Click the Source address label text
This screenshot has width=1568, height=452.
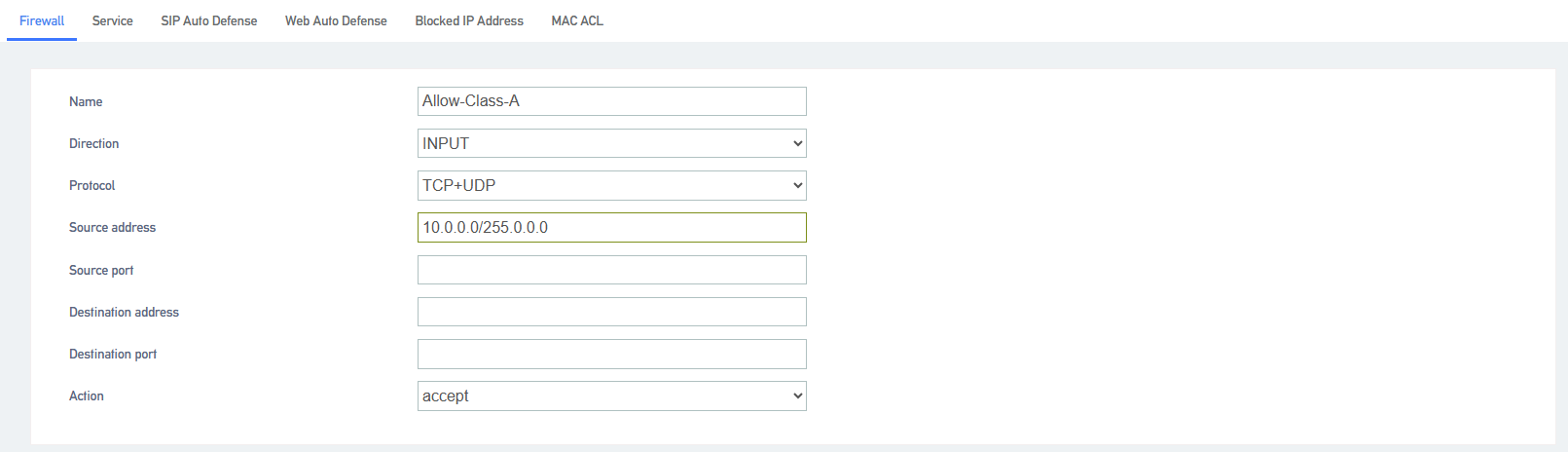pos(112,227)
